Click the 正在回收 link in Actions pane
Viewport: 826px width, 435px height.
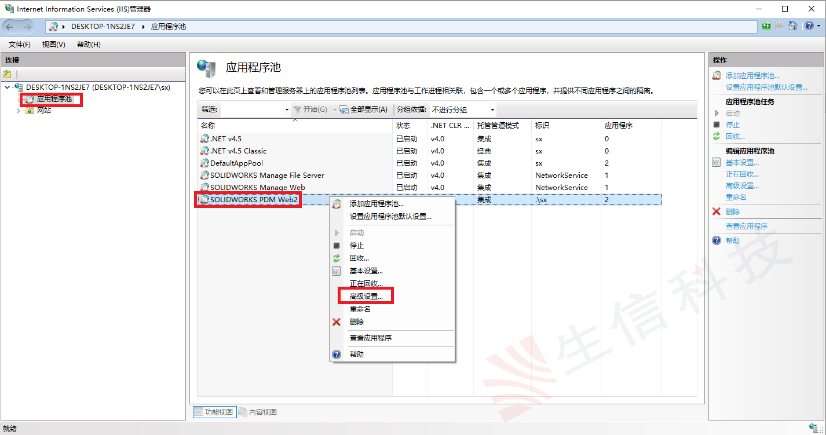point(742,174)
